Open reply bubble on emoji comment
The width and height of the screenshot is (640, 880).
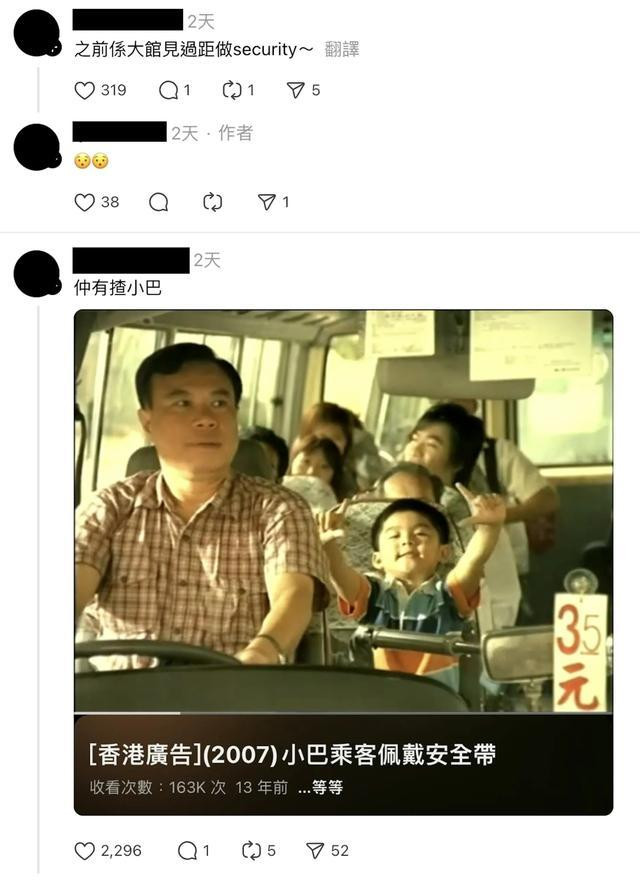click(x=159, y=202)
